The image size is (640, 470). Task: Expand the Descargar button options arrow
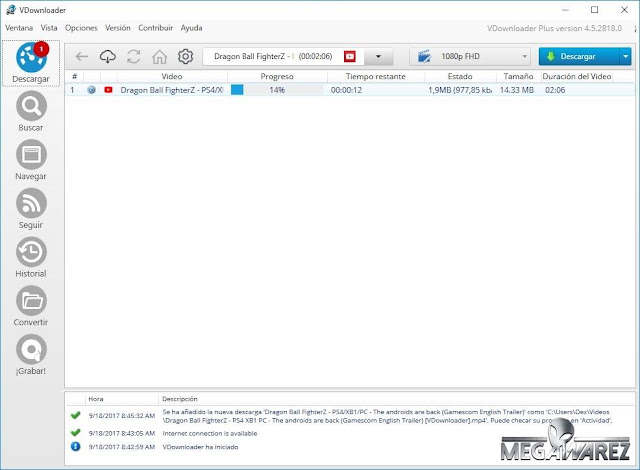[x=625, y=56]
